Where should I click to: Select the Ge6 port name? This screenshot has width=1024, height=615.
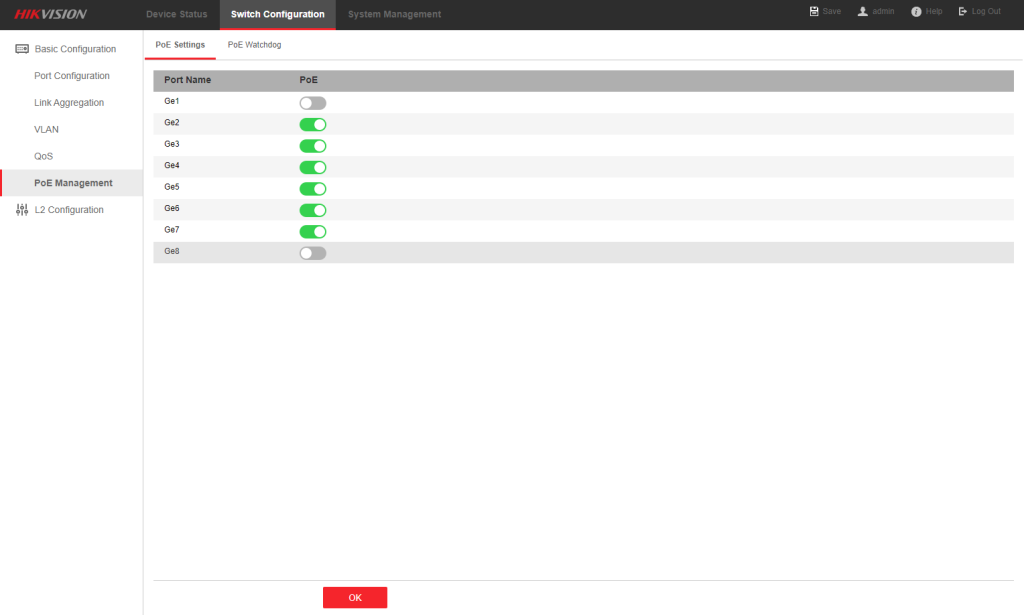[172, 208]
